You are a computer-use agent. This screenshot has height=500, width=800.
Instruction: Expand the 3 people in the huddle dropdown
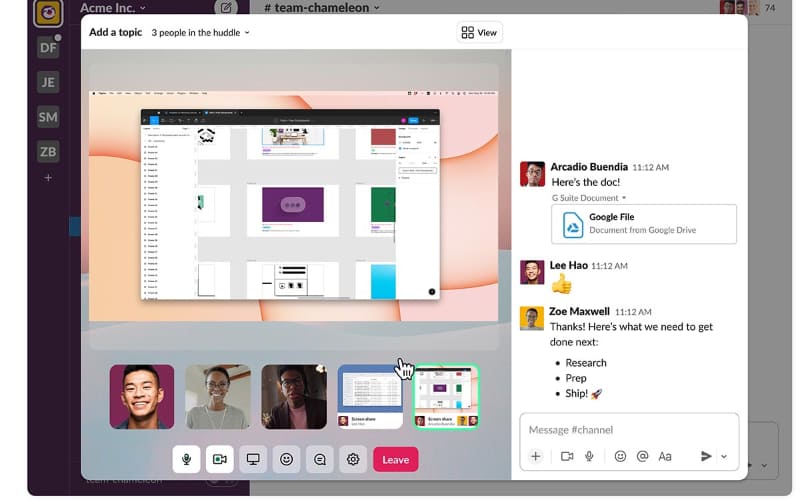coord(201,33)
